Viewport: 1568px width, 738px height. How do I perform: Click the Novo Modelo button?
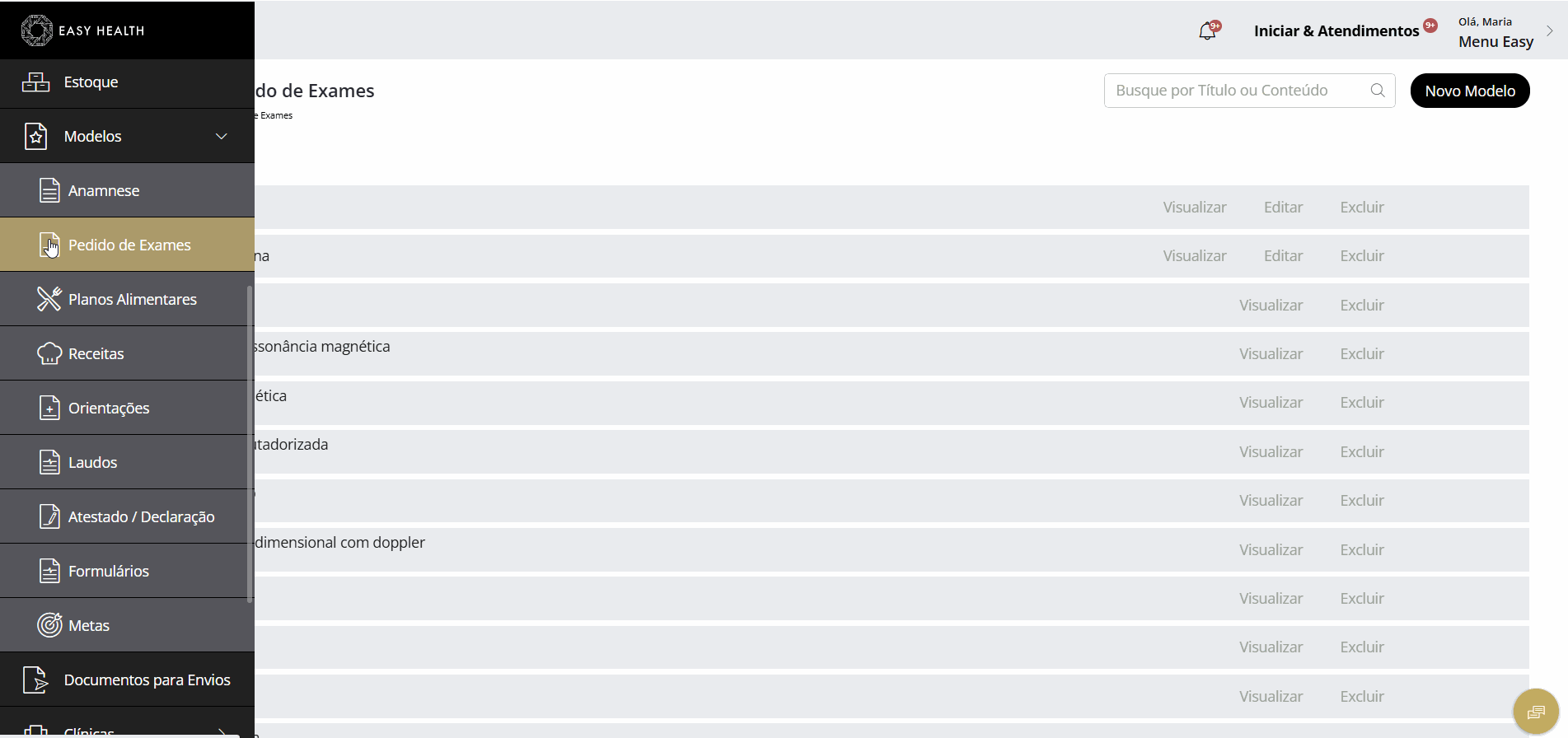coord(1470,91)
